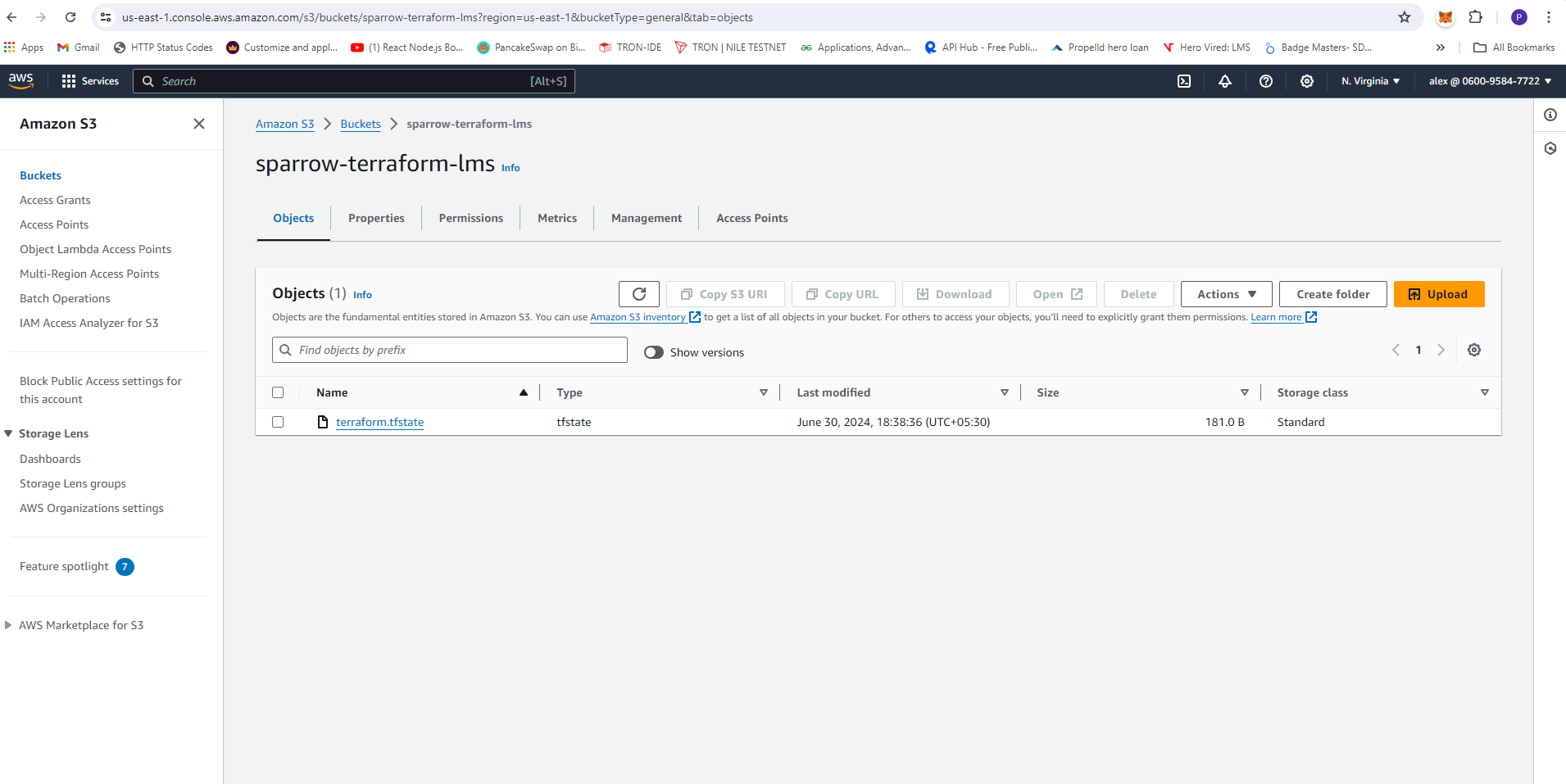Open the AWS support help icon
Image resolution: width=1566 pixels, height=784 pixels.
click(1266, 81)
